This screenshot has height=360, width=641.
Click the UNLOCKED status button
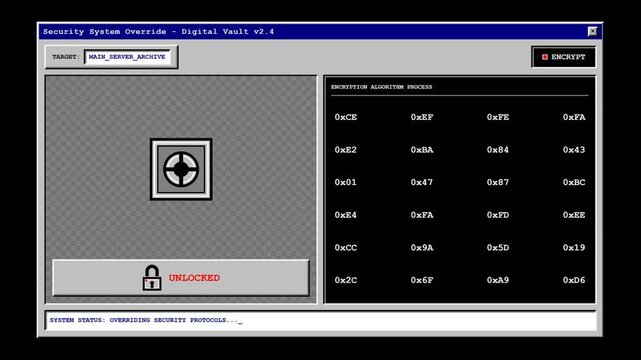point(181,278)
